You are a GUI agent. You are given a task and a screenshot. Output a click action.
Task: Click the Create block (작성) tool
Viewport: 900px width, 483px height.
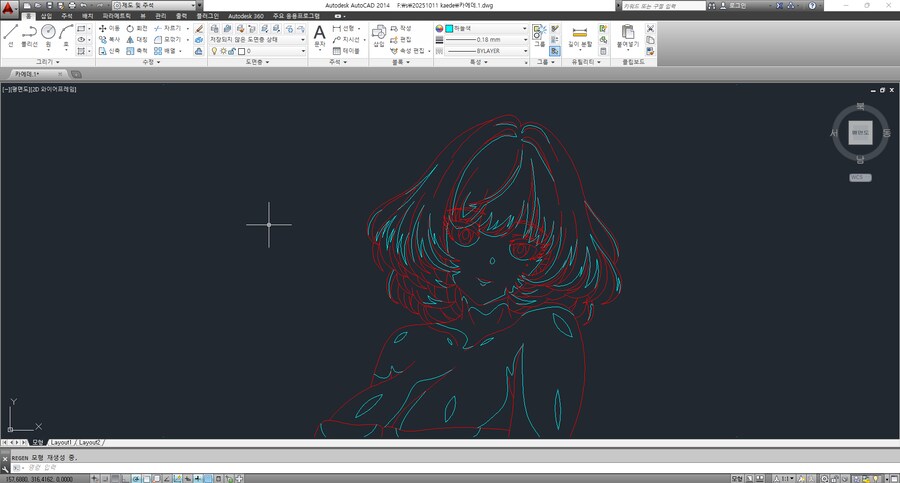[x=401, y=28]
